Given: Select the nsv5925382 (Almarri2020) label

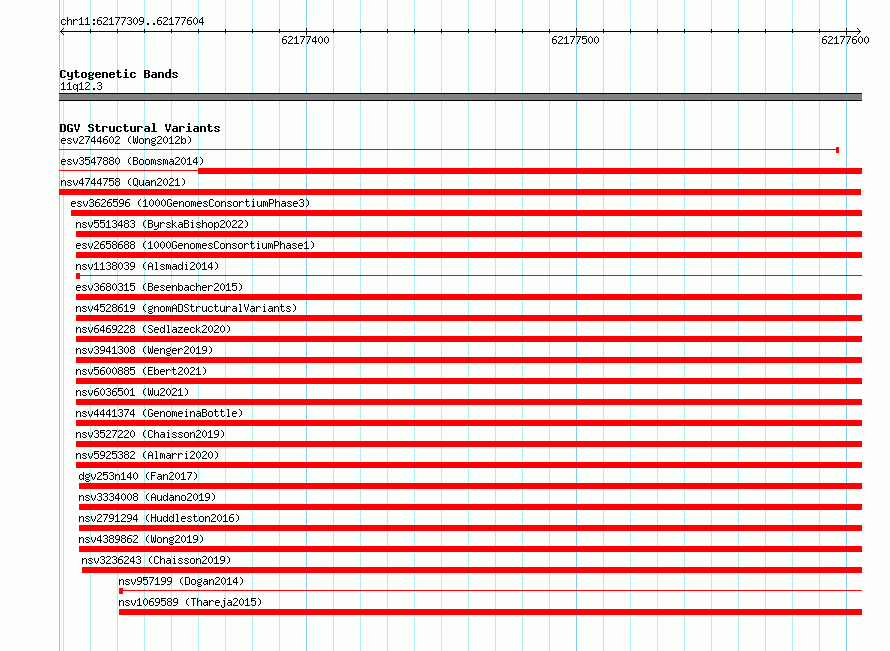Looking at the screenshot, I should pyautogui.click(x=147, y=455).
